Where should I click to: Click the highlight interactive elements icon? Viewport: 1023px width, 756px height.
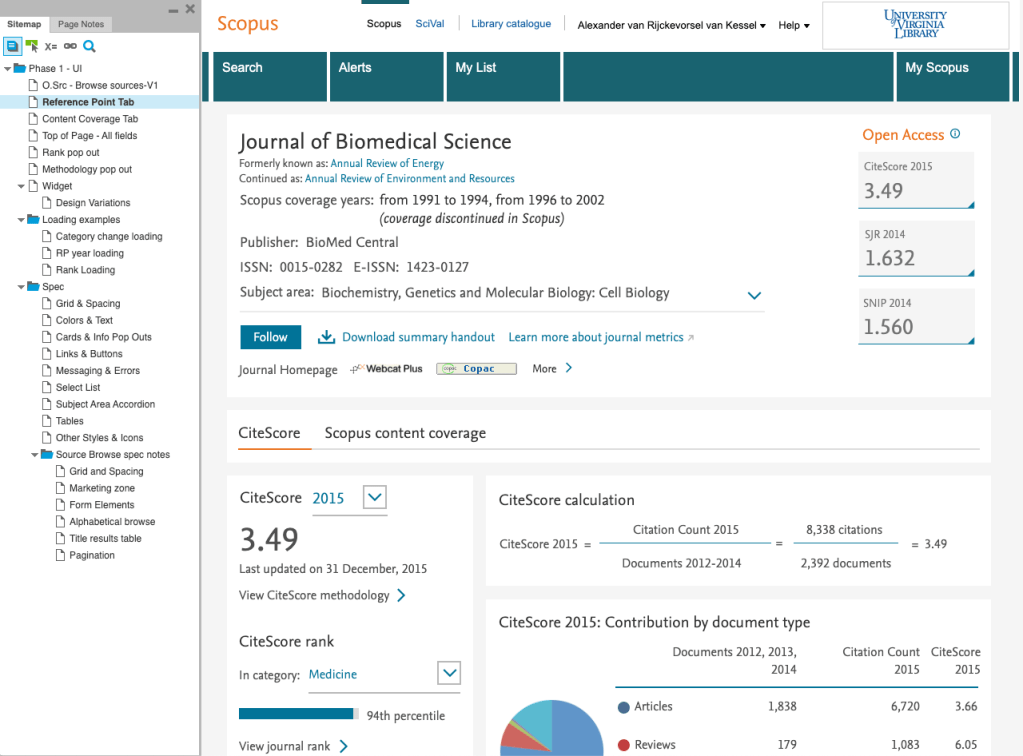click(31, 46)
